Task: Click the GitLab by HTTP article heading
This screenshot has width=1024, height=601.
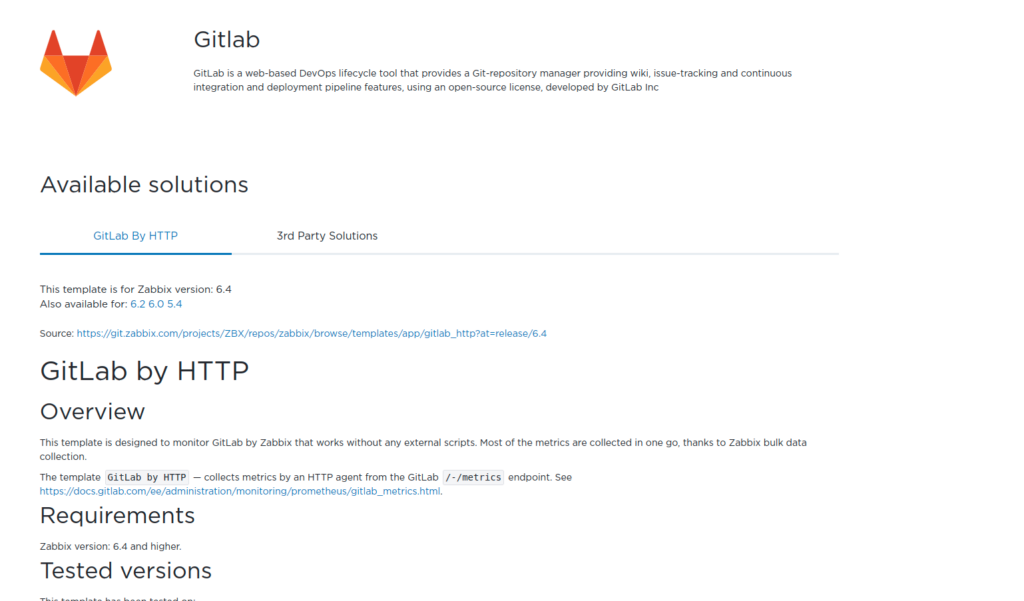Action: [x=144, y=370]
